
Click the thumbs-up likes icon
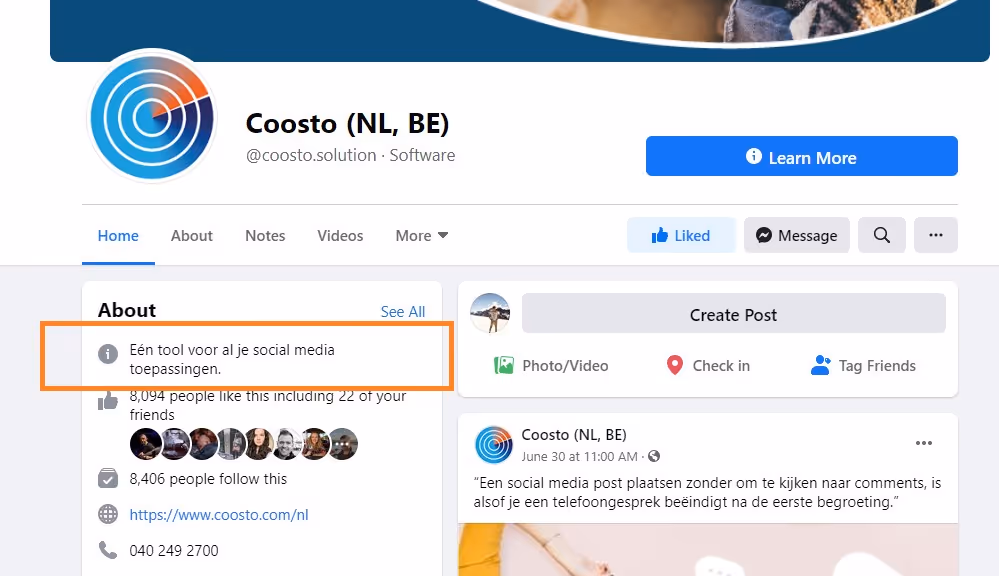coord(108,401)
